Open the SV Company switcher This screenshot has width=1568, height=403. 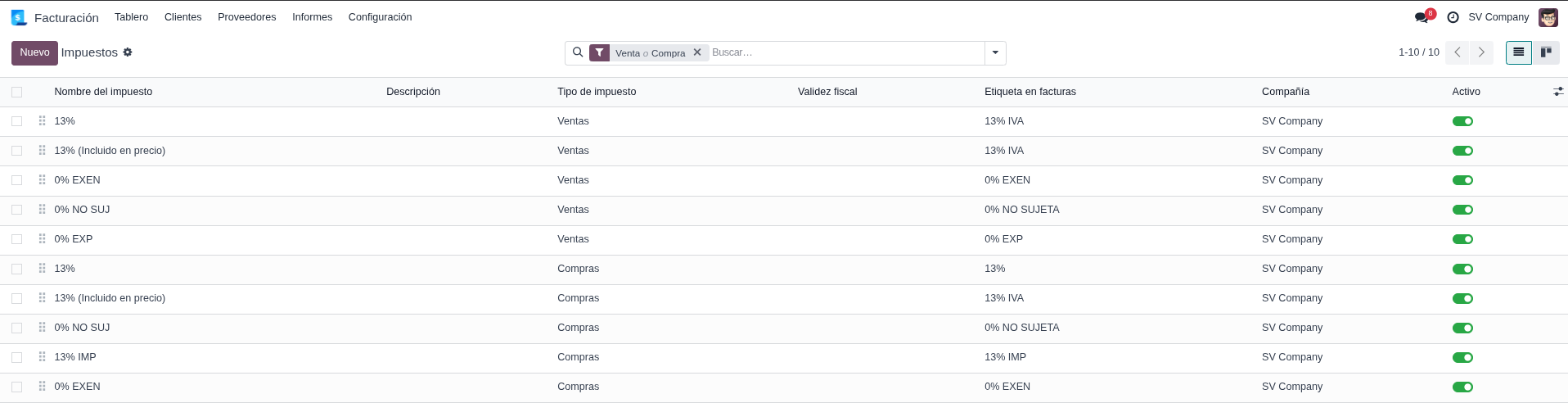pyautogui.click(x=1498, y=17)
